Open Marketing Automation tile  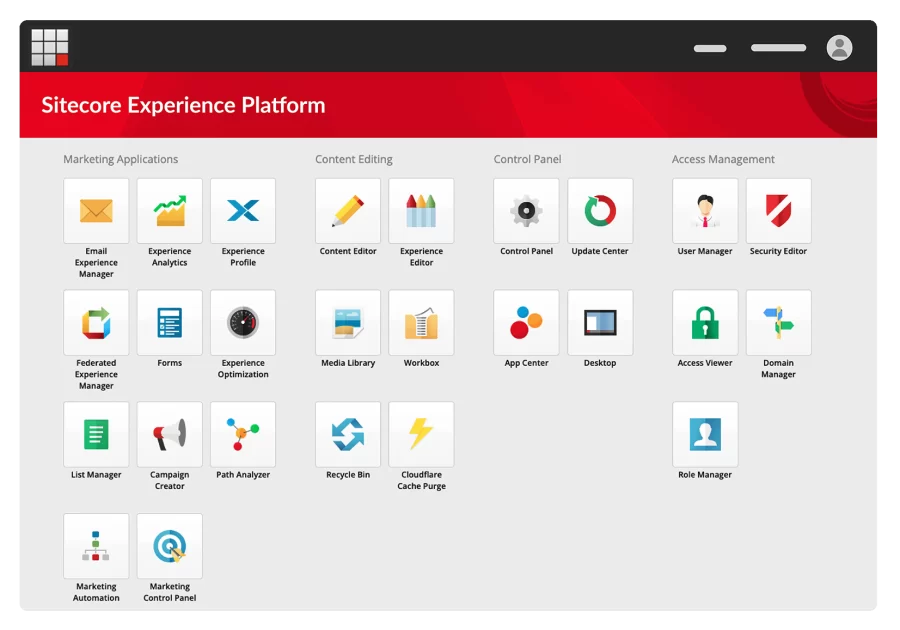click(x=96, y=546)
